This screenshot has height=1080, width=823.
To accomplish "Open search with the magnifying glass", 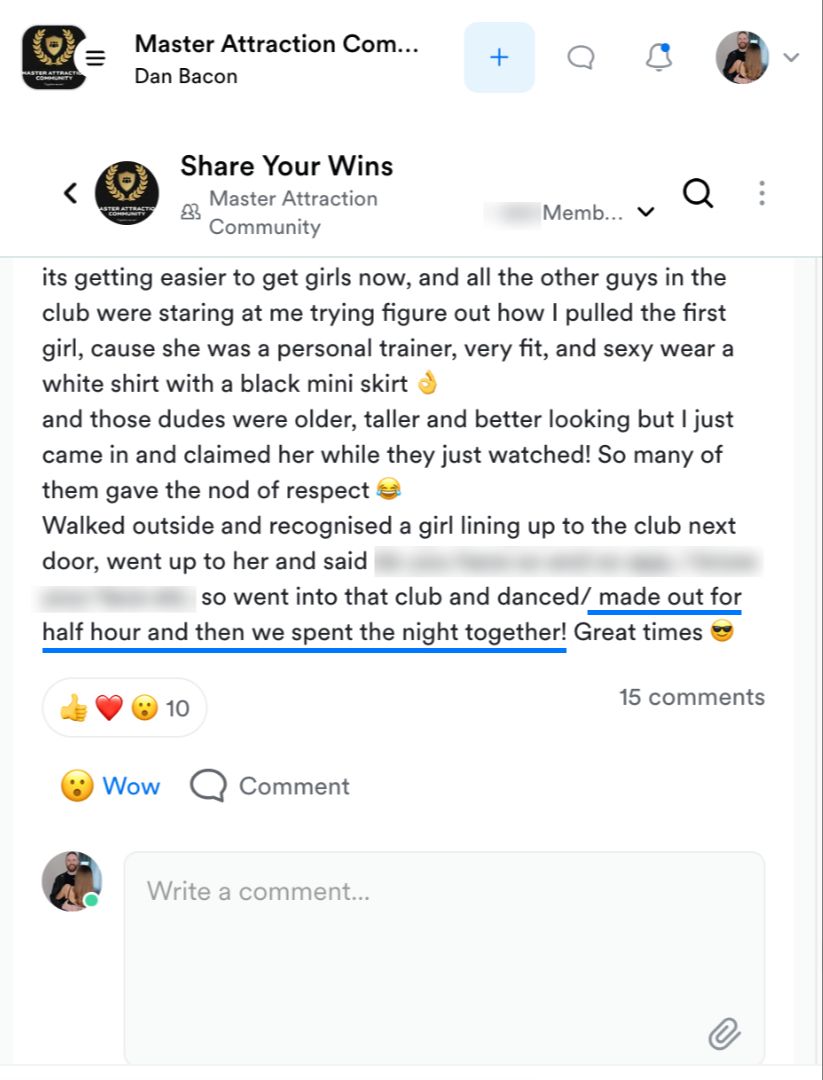I will click(x=698, y=194).
